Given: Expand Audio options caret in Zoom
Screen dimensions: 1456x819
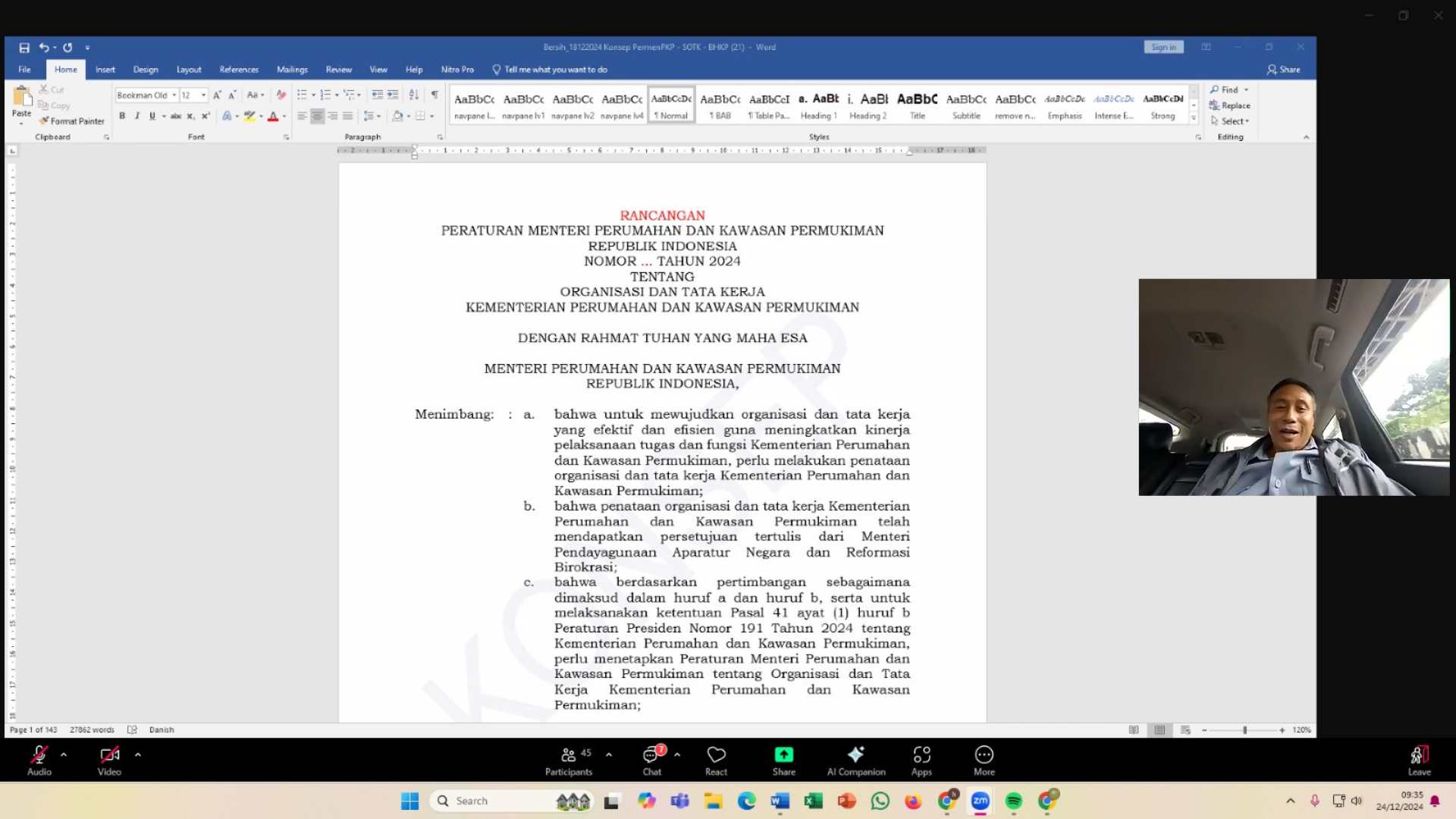Looking at the screenshot, I should click(64, 755).
